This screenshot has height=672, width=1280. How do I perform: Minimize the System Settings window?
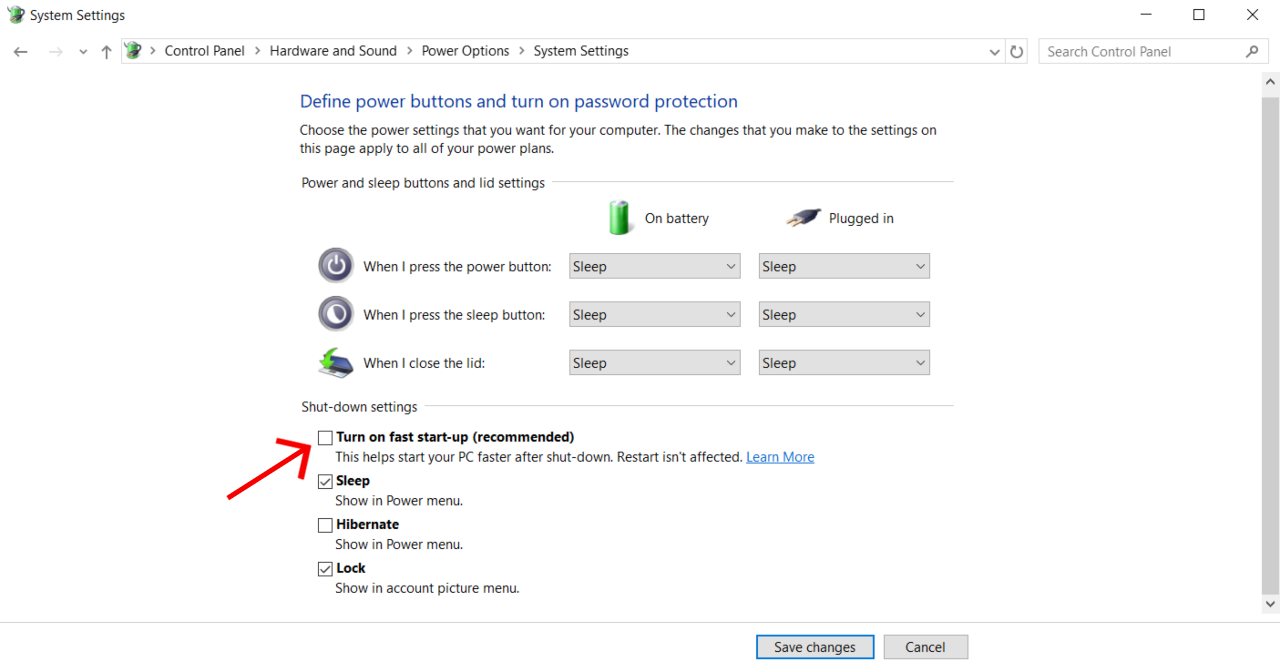point(1144,15)
